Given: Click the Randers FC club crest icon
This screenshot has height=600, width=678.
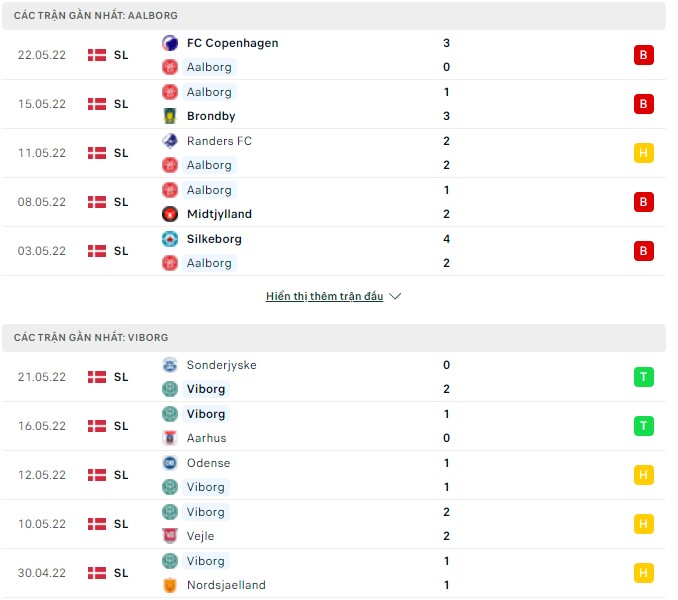Looking at the screenshot, I should [170, 141].
